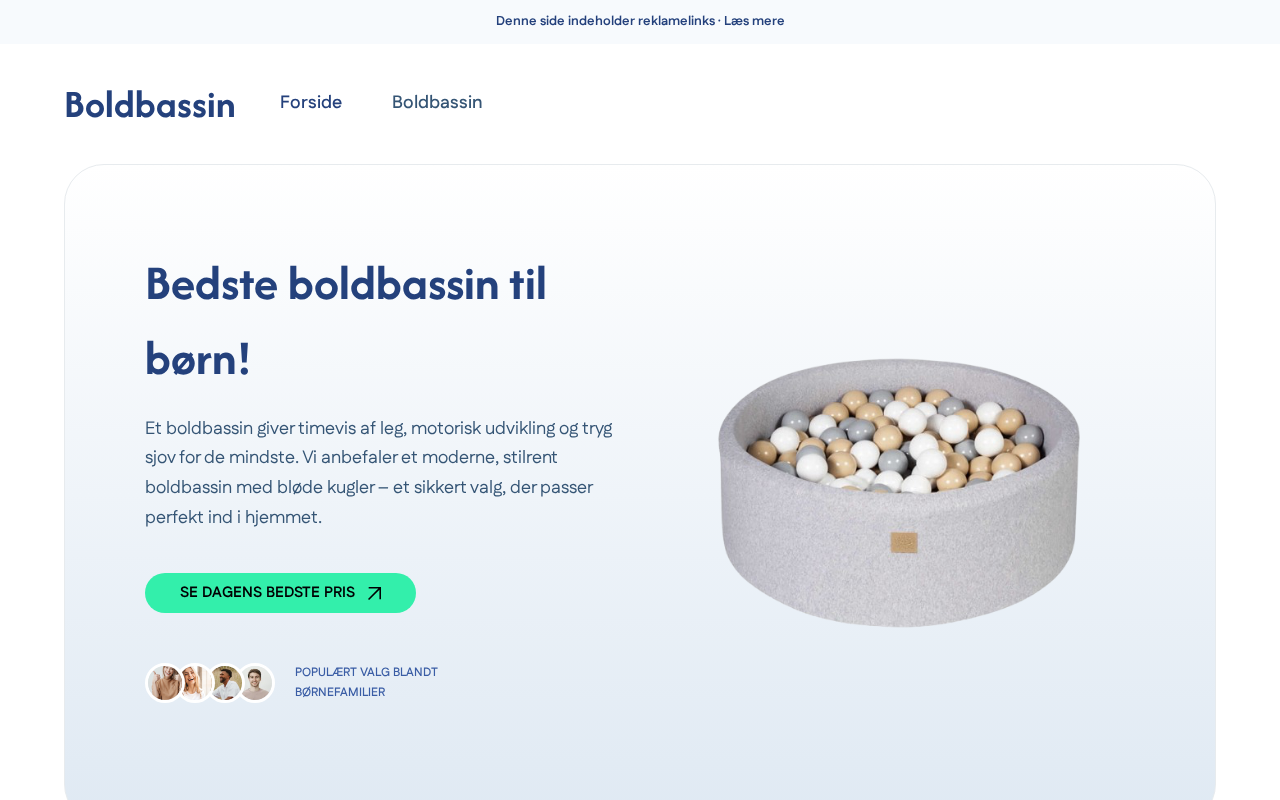Open the Forside navigation item
Image resolution: width=1280 pixels, height=800 pixels.
311,102
